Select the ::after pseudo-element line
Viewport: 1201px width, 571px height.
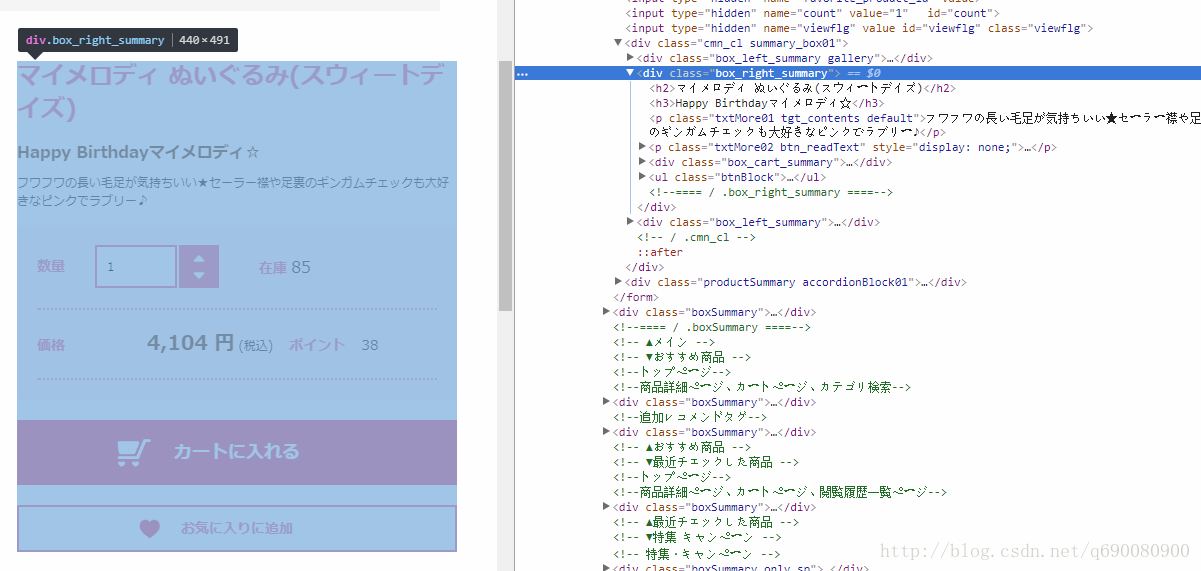(660, 252)
